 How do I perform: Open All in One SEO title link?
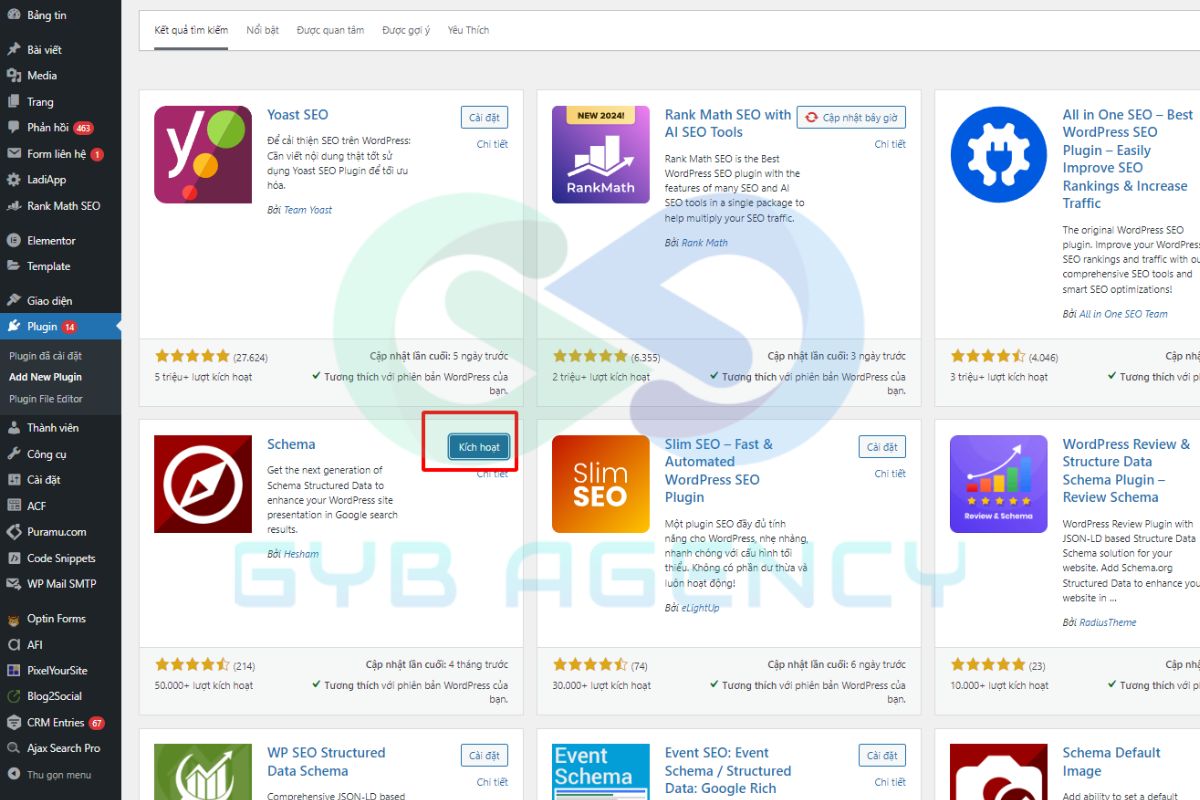[1128, 159]
